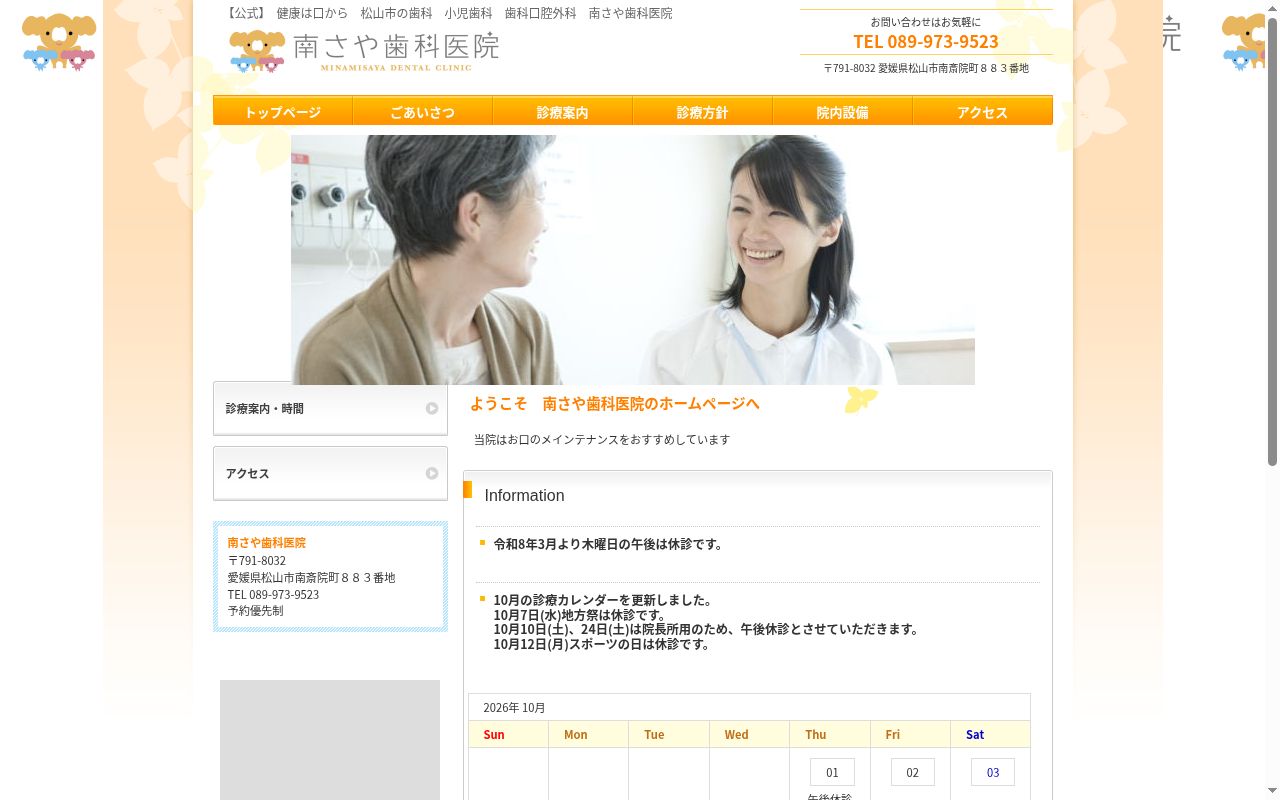Click the お問い合わせはお気軽に text

(926, 22)
